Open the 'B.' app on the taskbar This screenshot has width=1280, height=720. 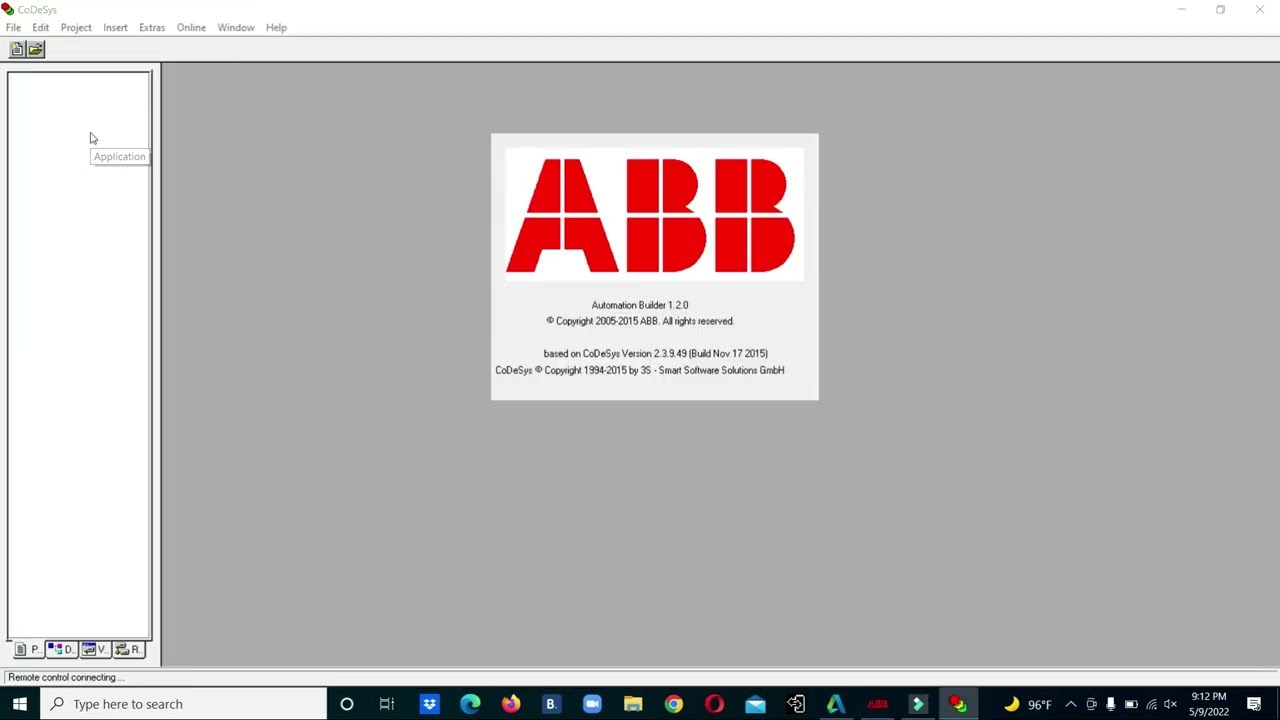click(551, 704)
